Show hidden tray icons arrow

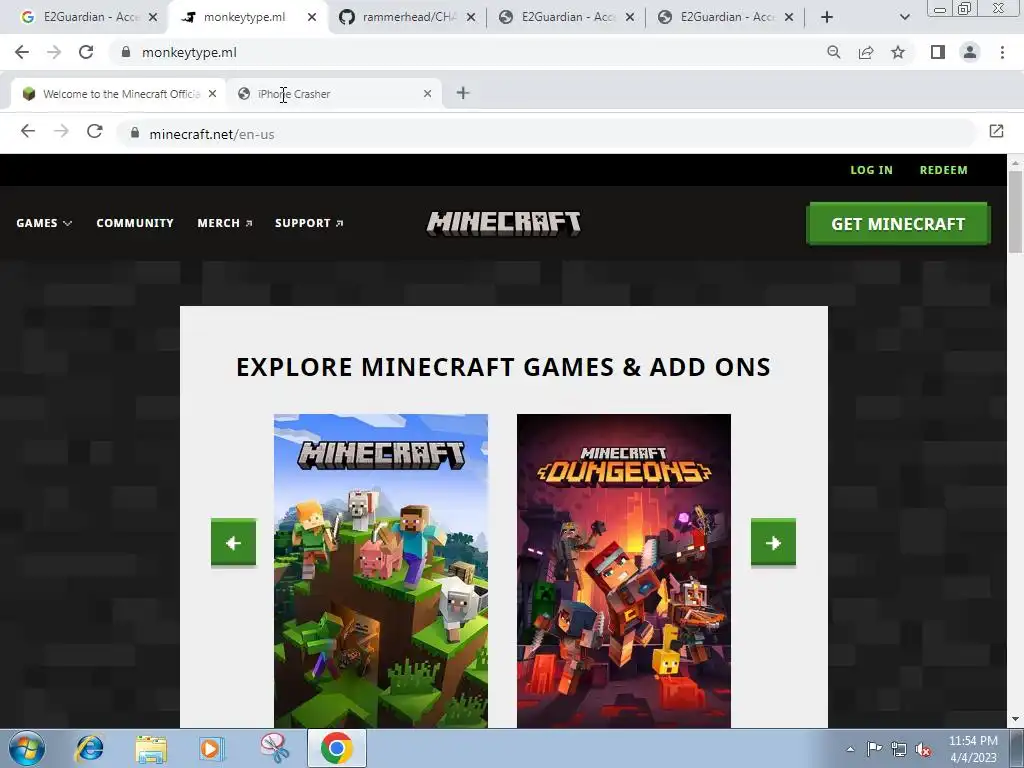click(850, 749)
